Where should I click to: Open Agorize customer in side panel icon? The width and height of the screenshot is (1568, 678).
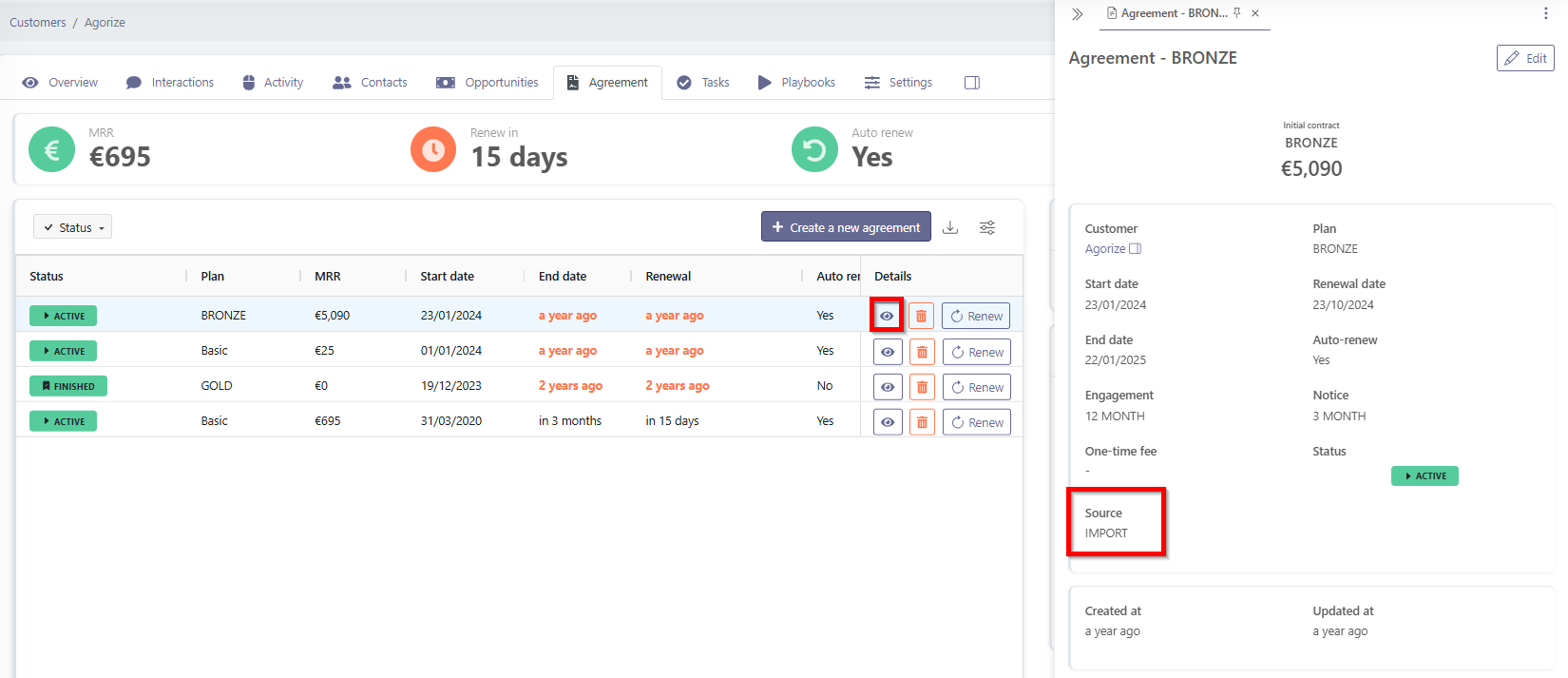pyautogui.click(x=1135, y=249)
